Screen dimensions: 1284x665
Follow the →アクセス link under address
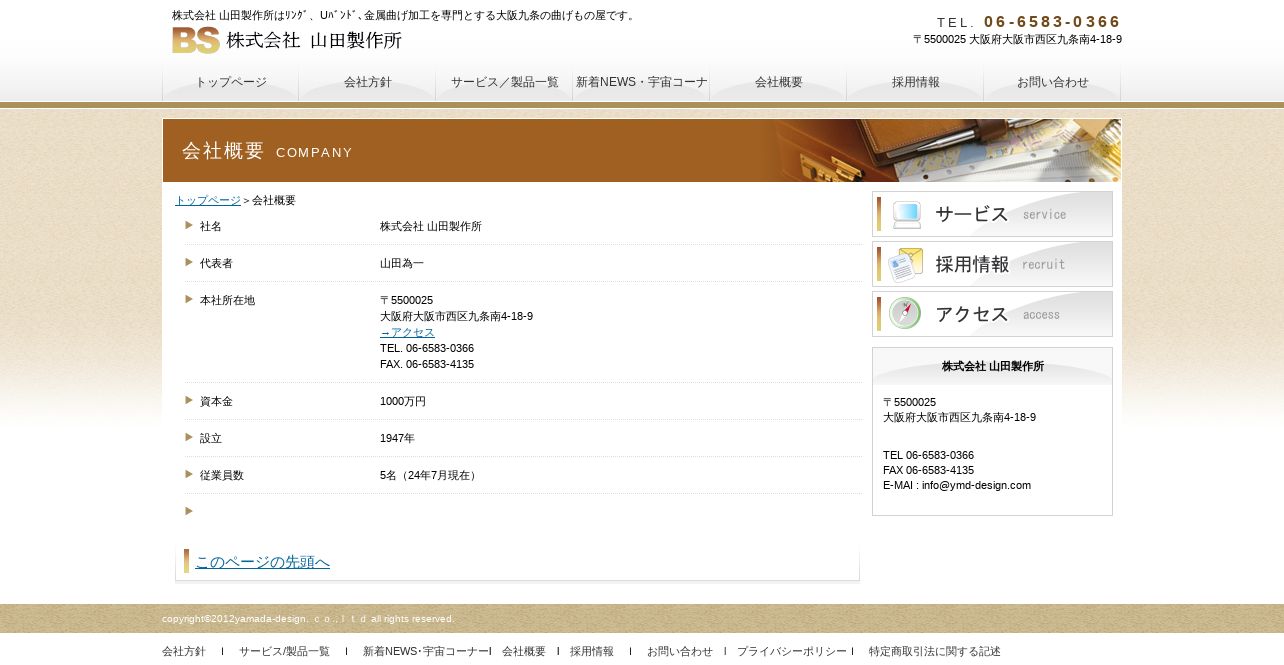pos(407,332)
